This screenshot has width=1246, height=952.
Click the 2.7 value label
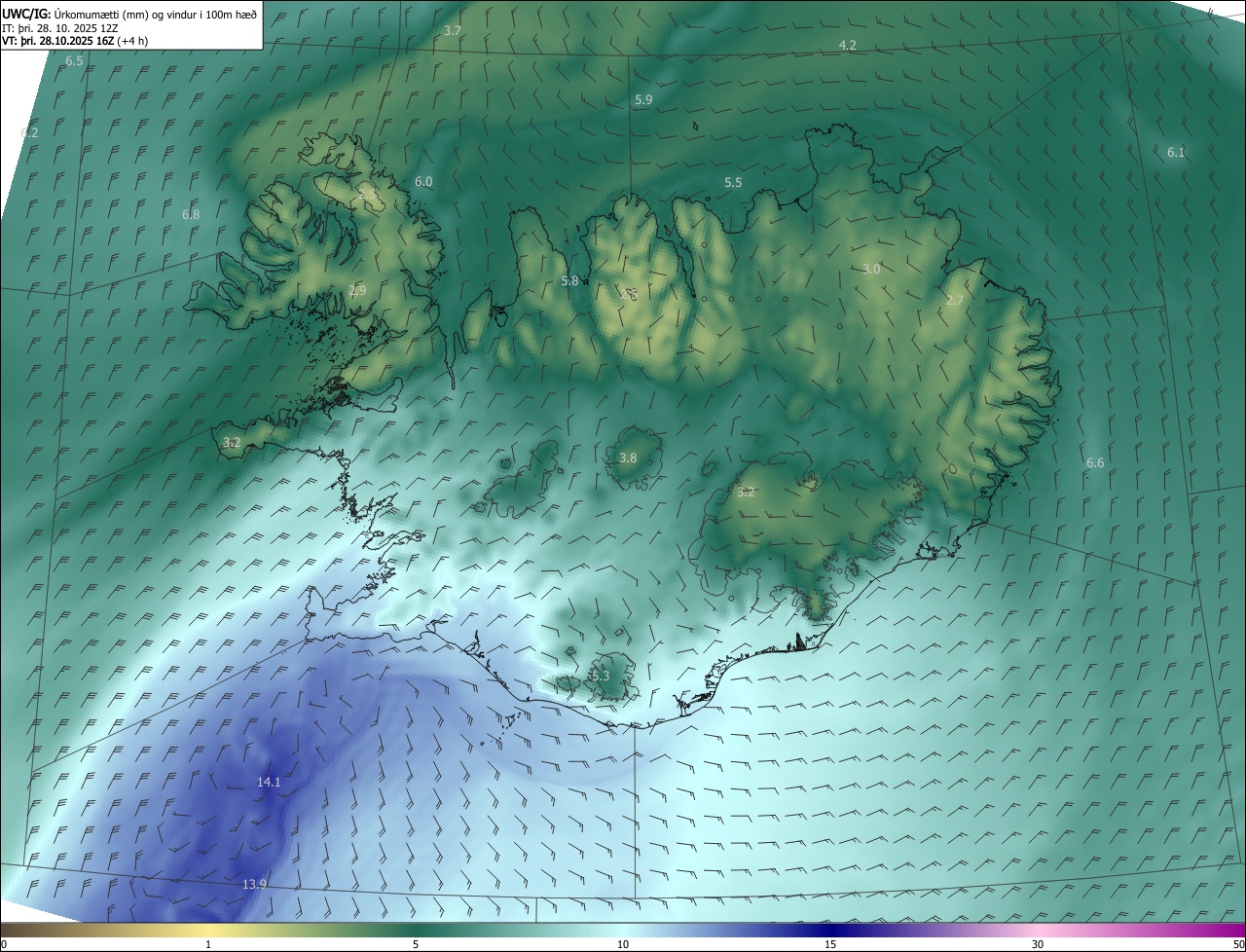click(x=954, y=300)
